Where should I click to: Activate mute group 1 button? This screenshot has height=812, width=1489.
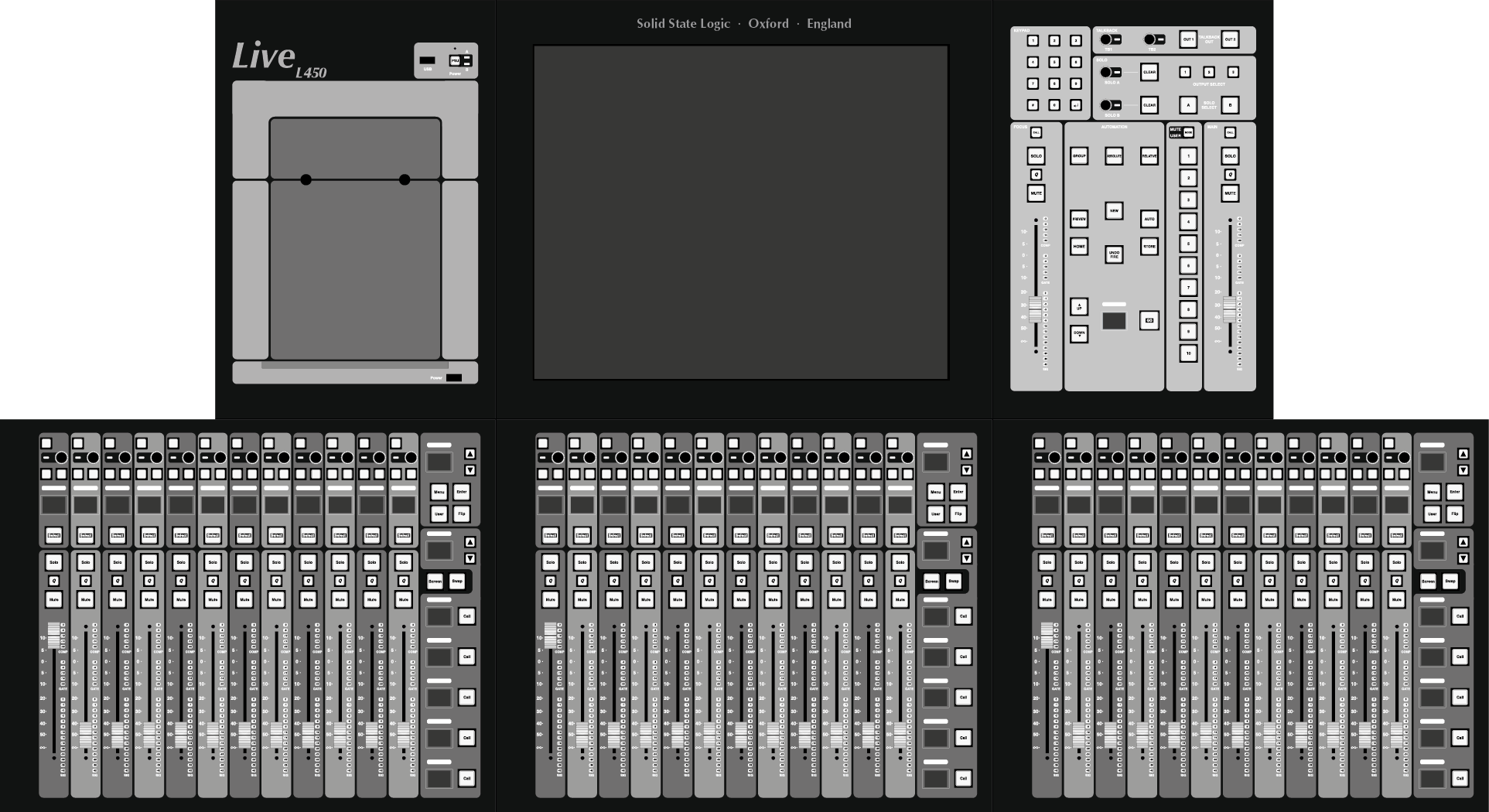click(1188, 156)
